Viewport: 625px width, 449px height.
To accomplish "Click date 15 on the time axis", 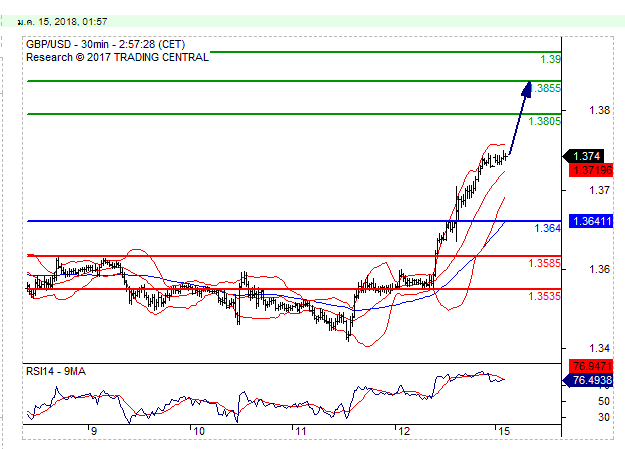I will pos(506,431).
